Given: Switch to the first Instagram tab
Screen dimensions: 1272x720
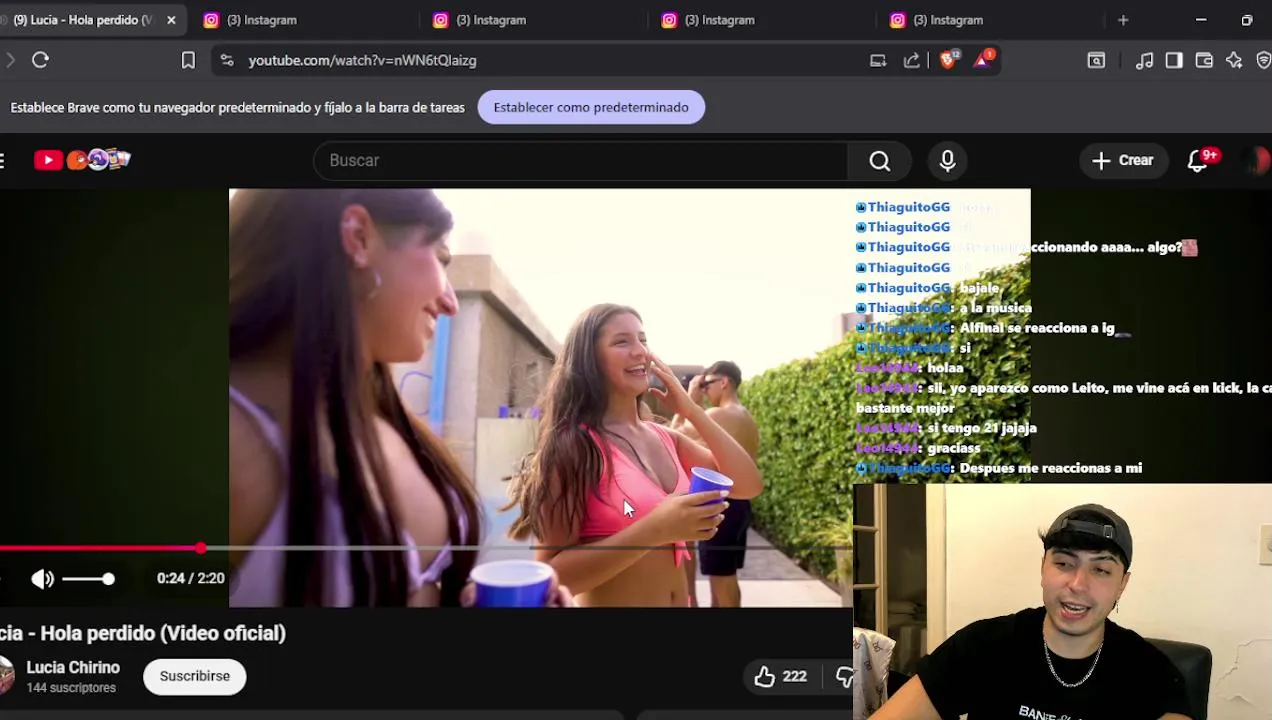Looking at the screenshot, I should 262,20.
